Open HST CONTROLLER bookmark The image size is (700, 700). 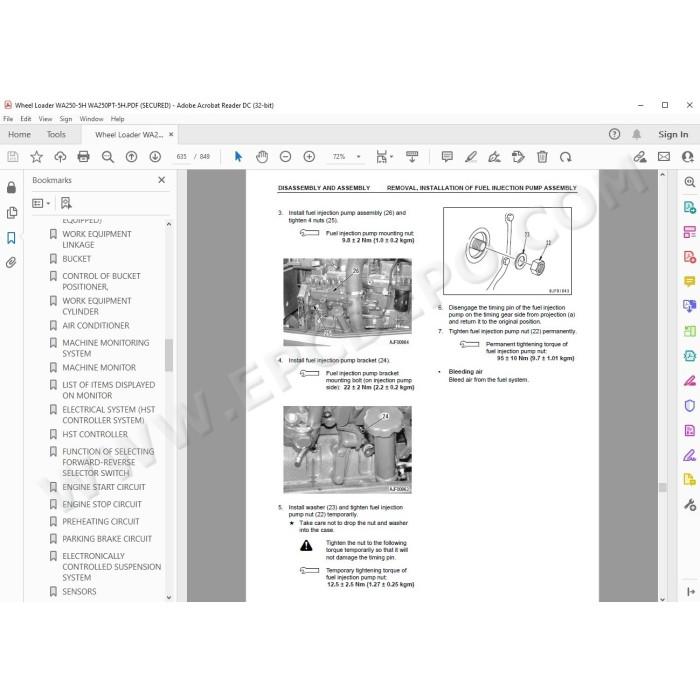pos(95,434)
